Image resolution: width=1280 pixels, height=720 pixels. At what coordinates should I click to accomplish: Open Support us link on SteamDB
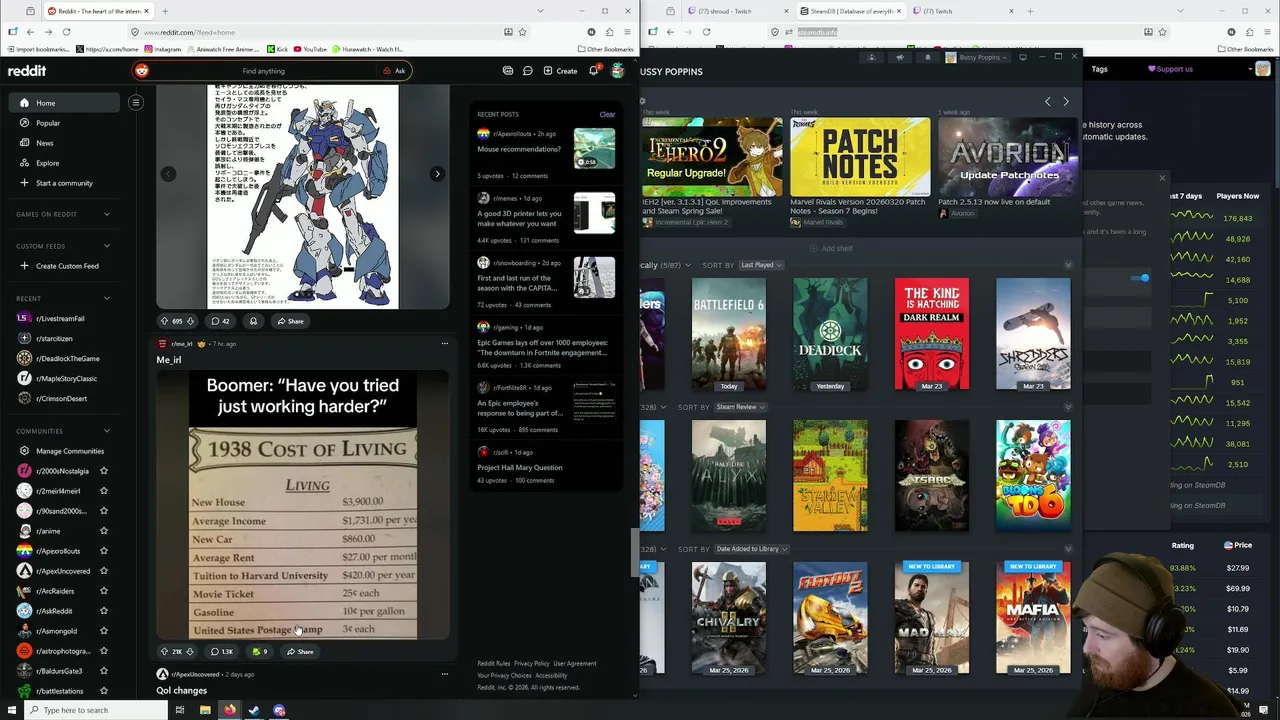1170,69
